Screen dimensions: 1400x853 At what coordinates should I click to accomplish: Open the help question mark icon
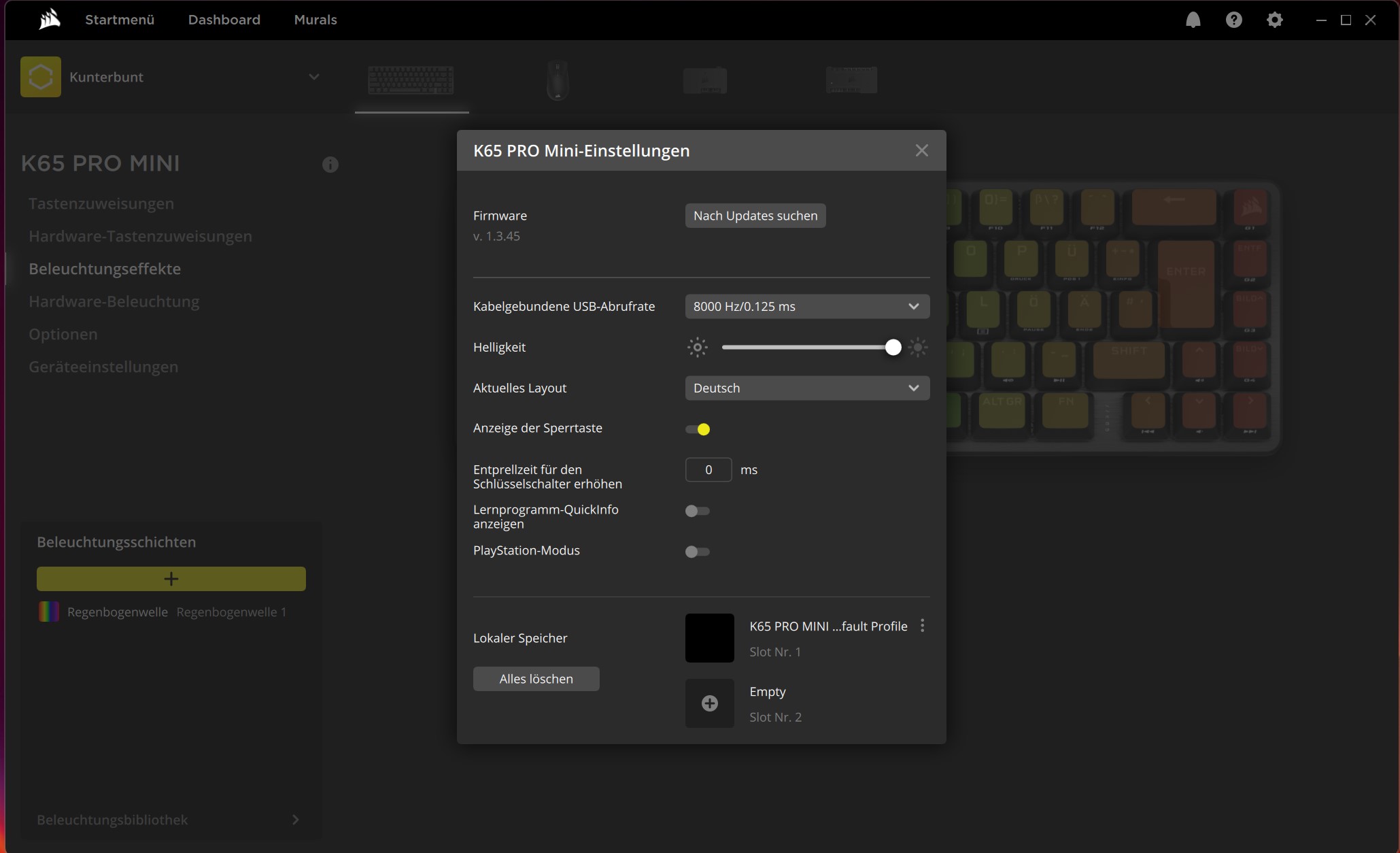pyautogui.click(x=1233, y=20)
